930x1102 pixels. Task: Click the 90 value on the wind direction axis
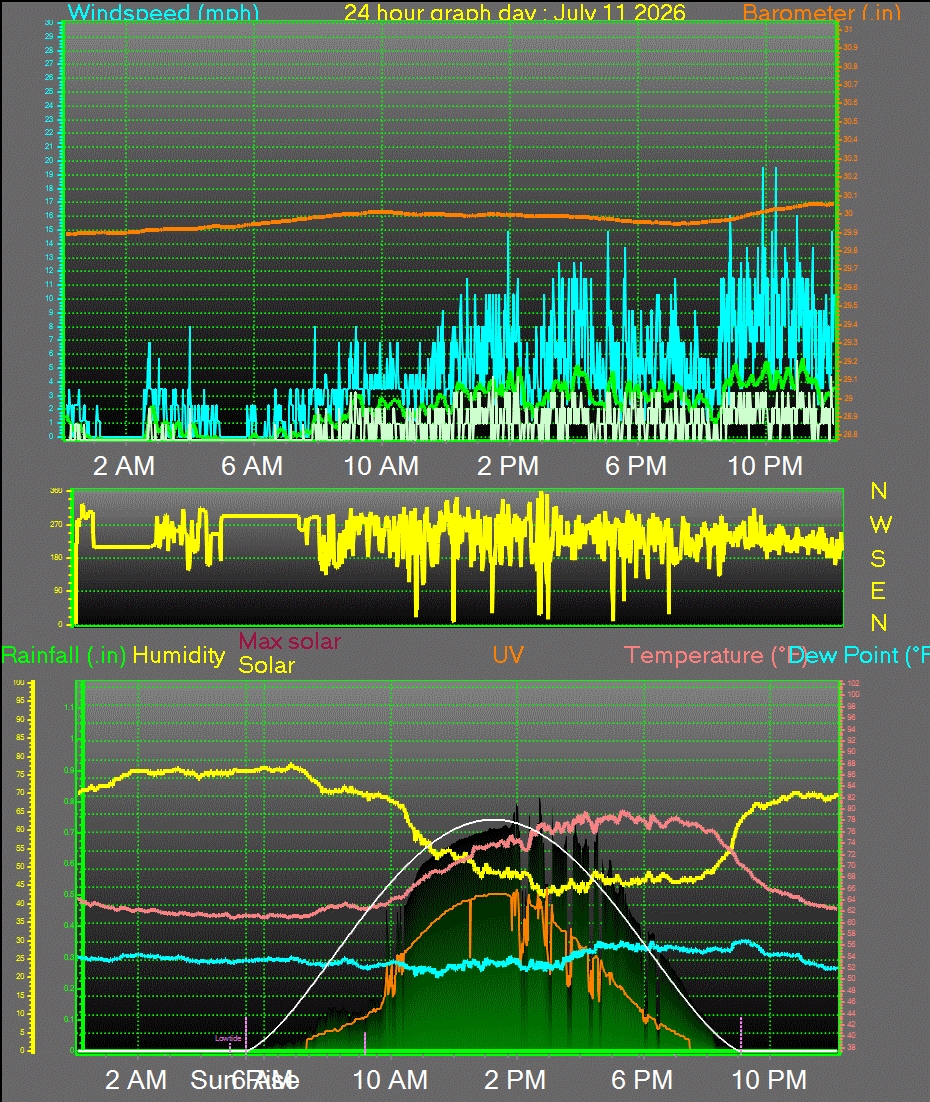pos(58,590)
